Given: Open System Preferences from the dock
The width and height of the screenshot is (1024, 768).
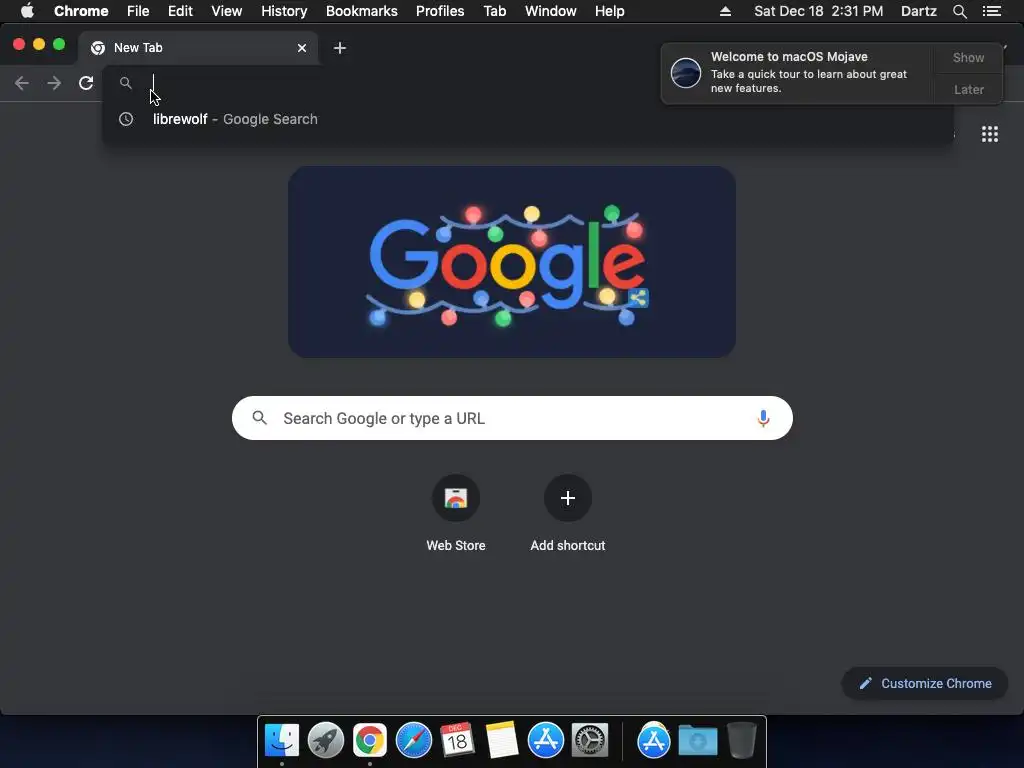Looking at the screenshot, I should 590,740.
